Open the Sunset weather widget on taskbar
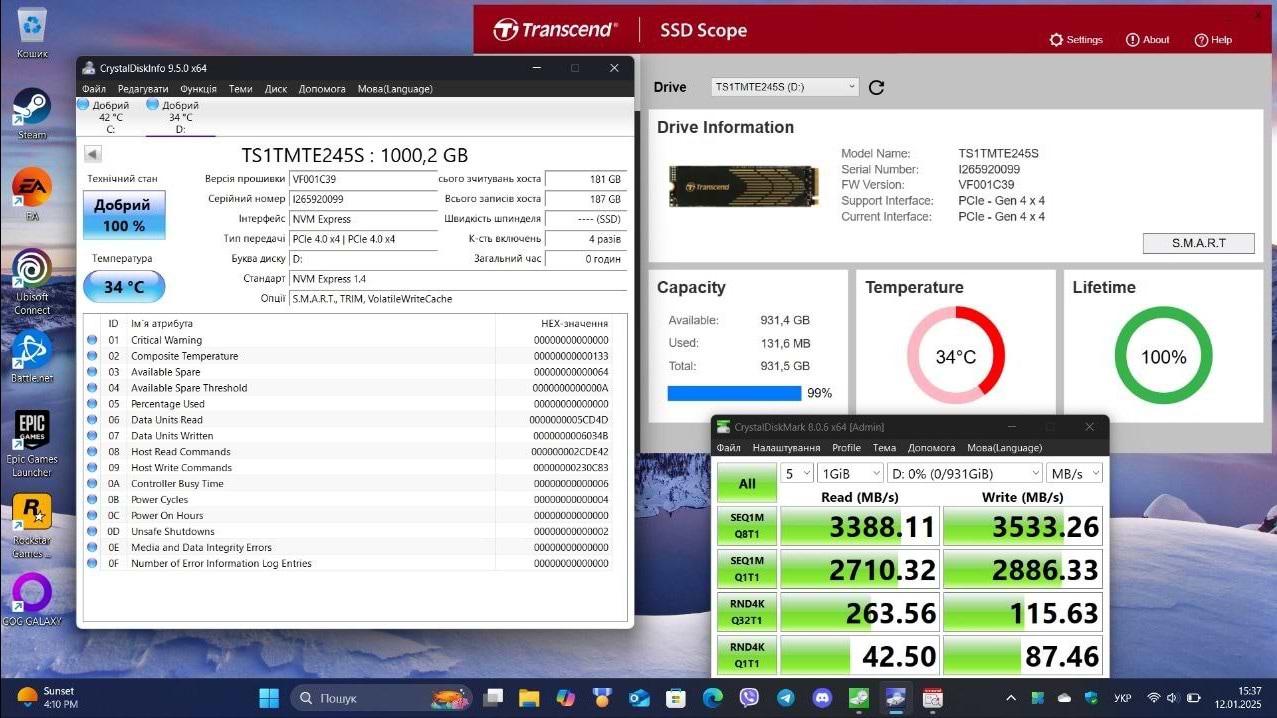The image size is (1277, 718). pyautogui.click(x=47, y=697)
